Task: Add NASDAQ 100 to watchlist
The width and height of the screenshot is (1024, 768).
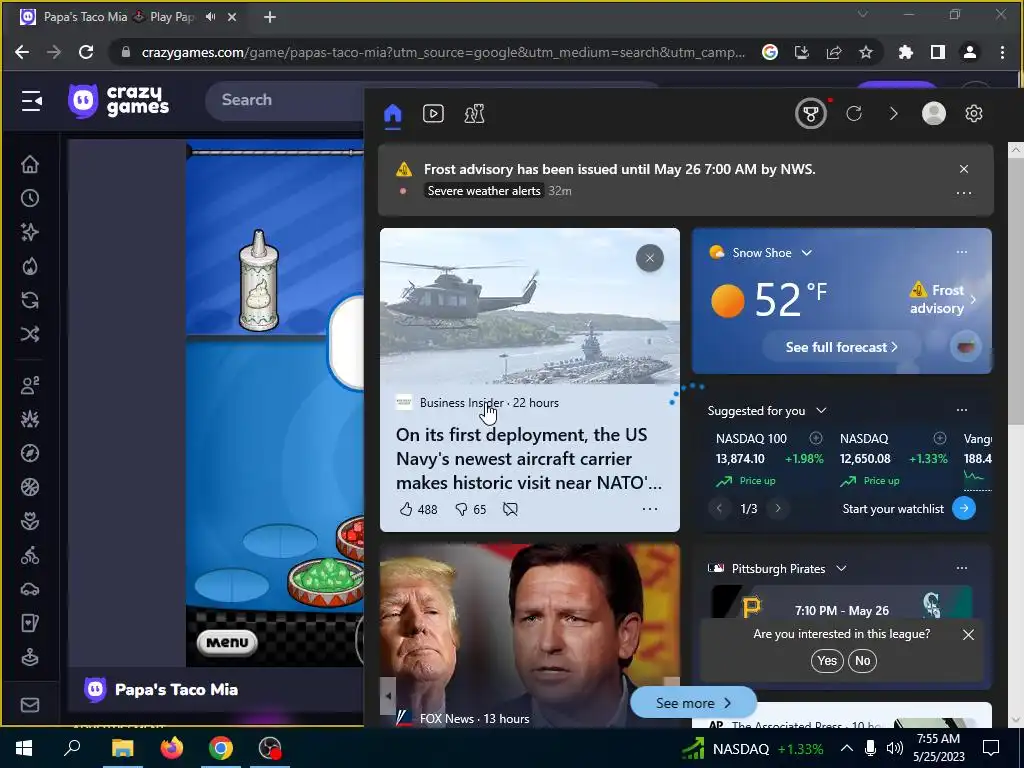Action: 816,438
